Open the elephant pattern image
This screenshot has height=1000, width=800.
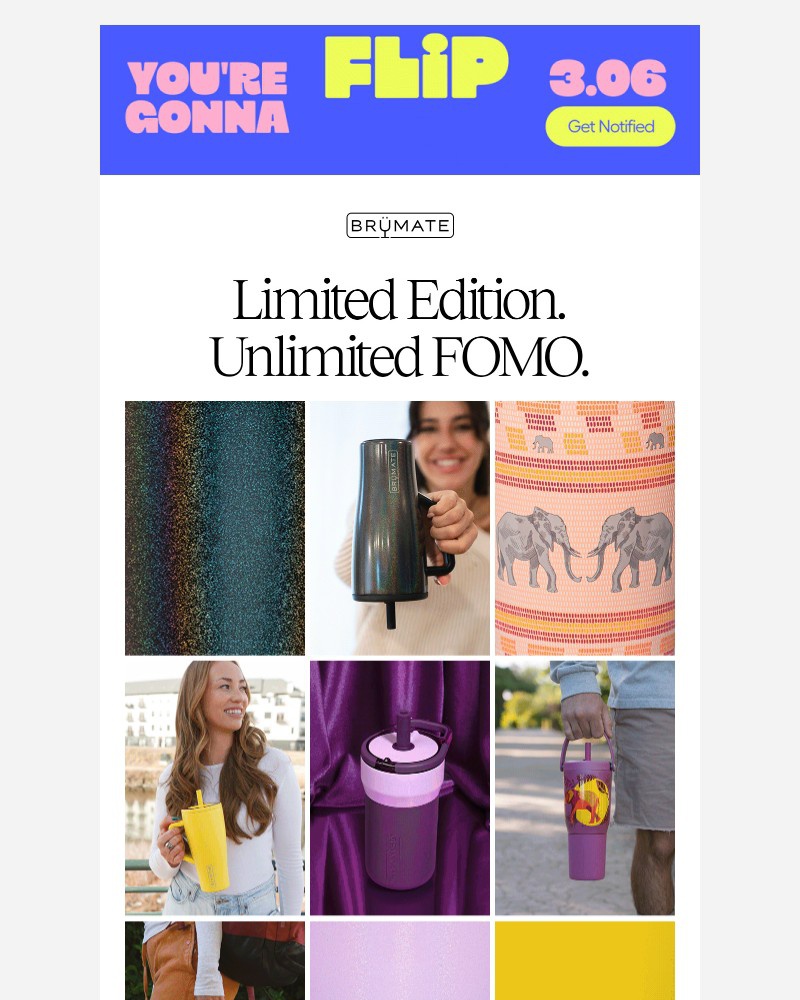(585, 528)
